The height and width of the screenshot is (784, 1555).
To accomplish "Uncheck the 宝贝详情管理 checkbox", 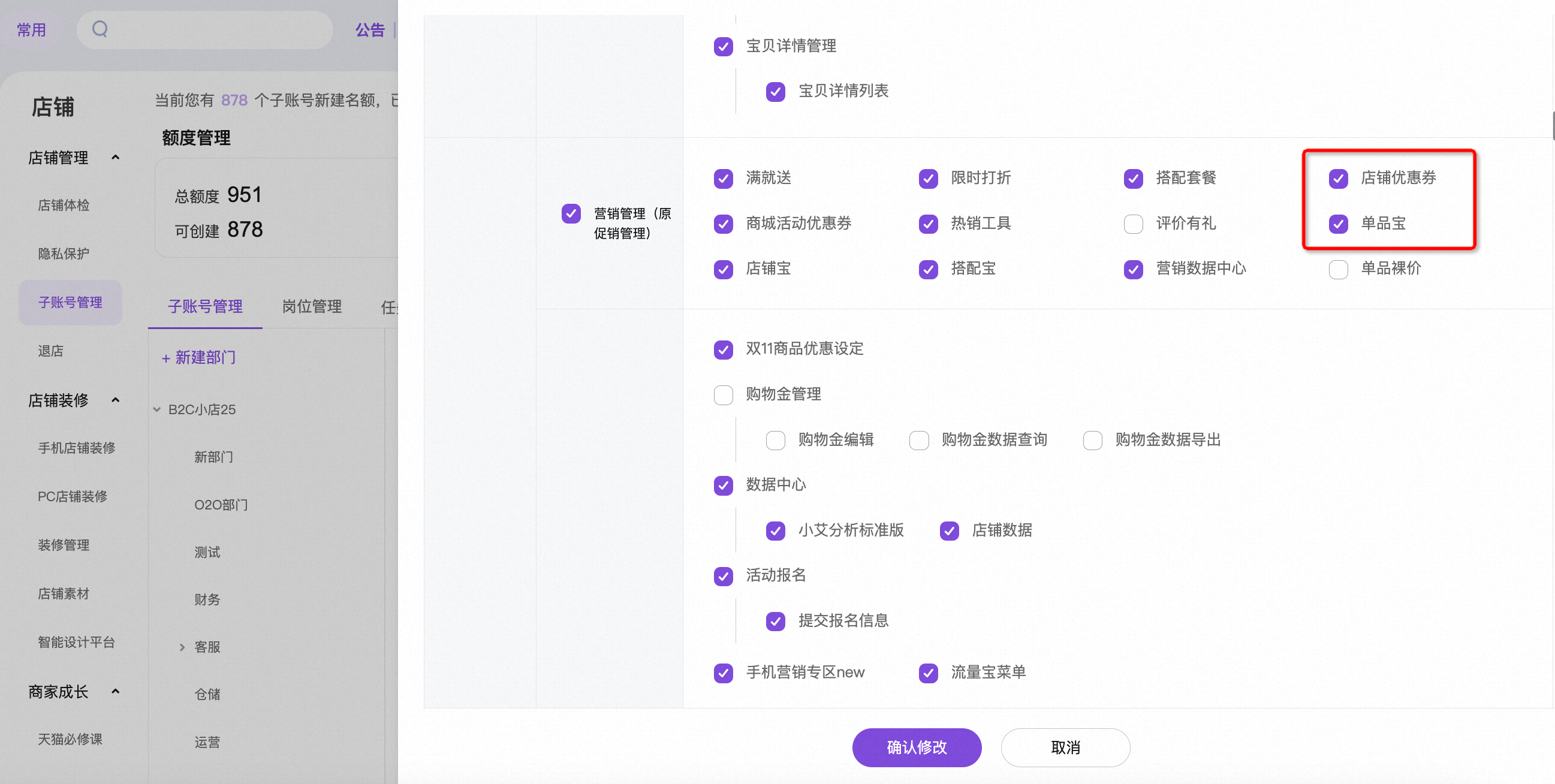I will pyautogui.click(x=723, y=47).
